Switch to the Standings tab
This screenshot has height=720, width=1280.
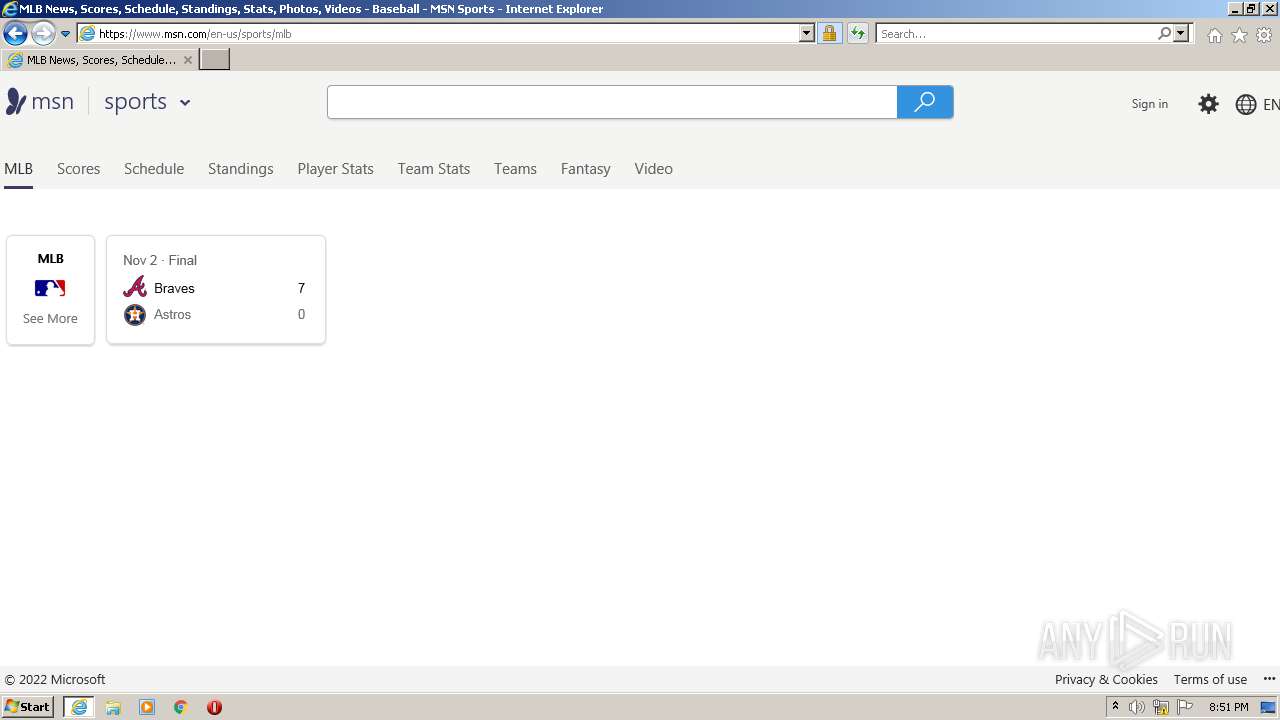240,169
